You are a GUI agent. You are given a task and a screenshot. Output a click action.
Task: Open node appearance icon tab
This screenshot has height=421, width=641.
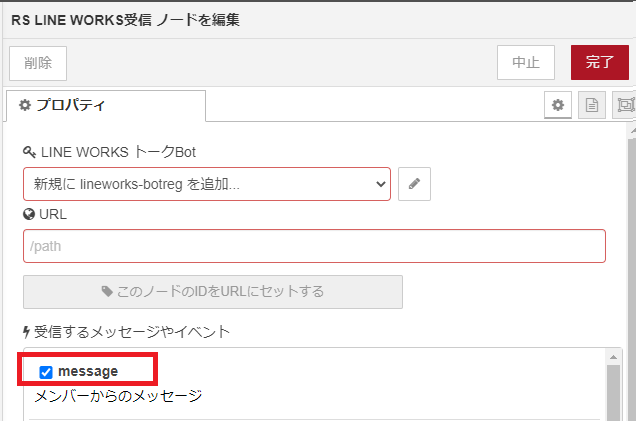coord(625,105)
